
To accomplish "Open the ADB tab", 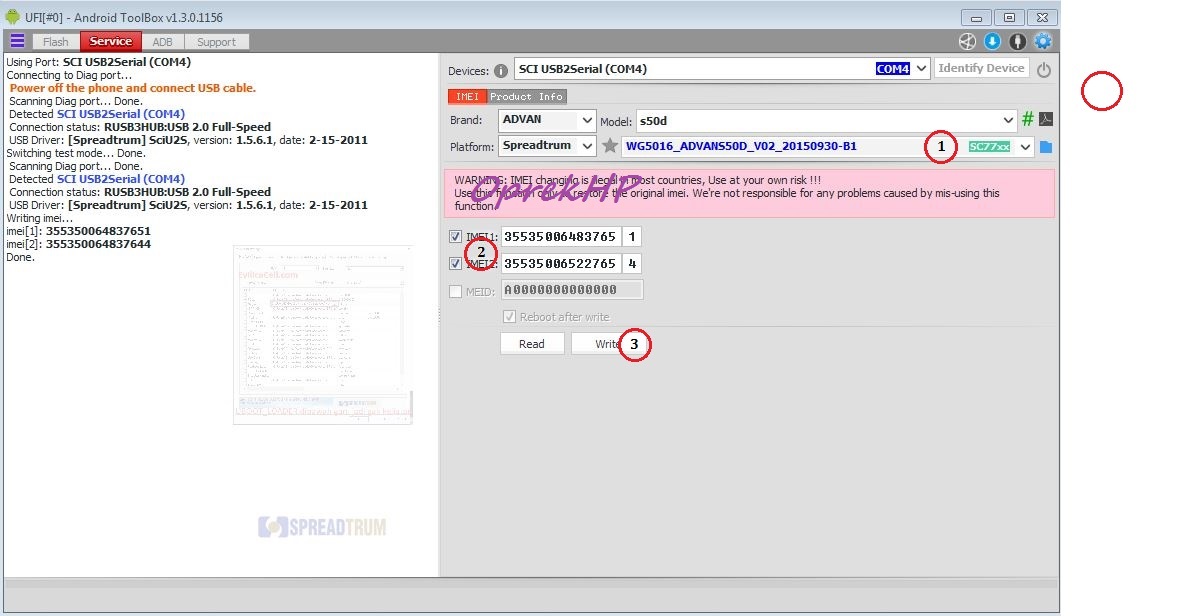I will pyautogui.click(x=162, y=42).
